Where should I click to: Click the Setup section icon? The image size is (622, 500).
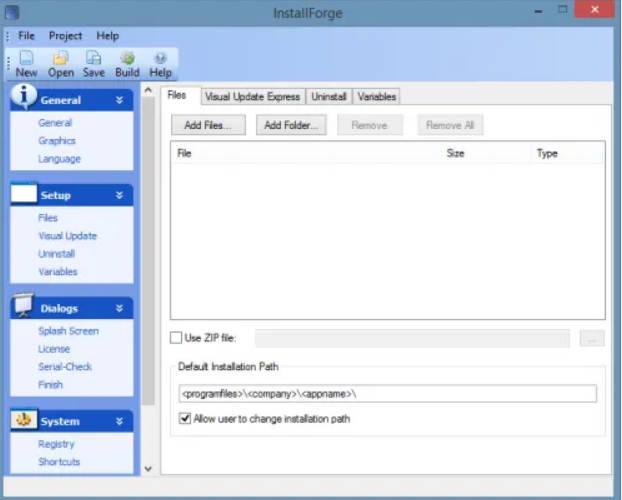(x=24, y=194)
